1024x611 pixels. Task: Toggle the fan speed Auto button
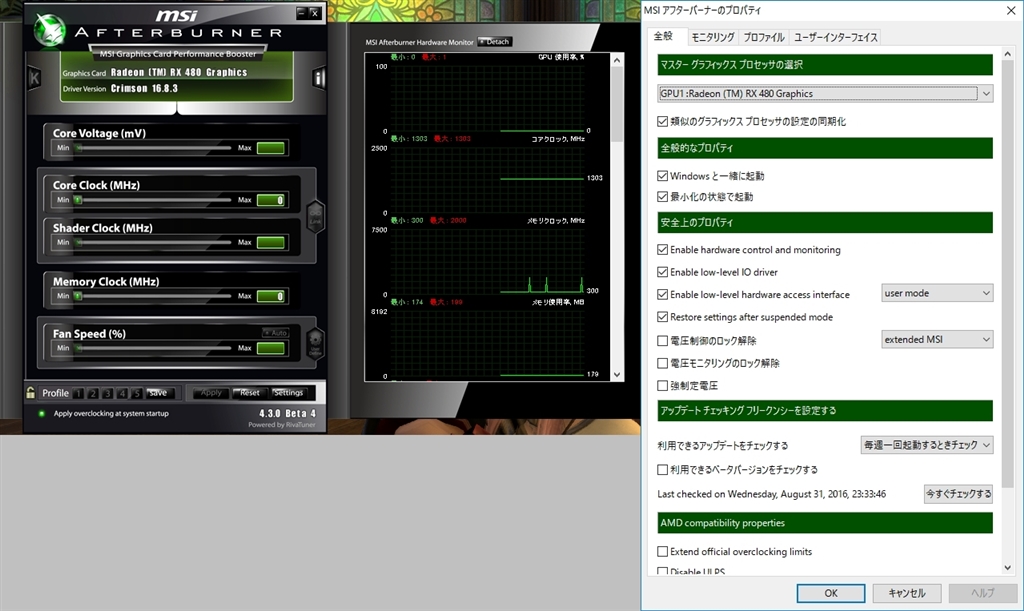click(x=276, y=333)
